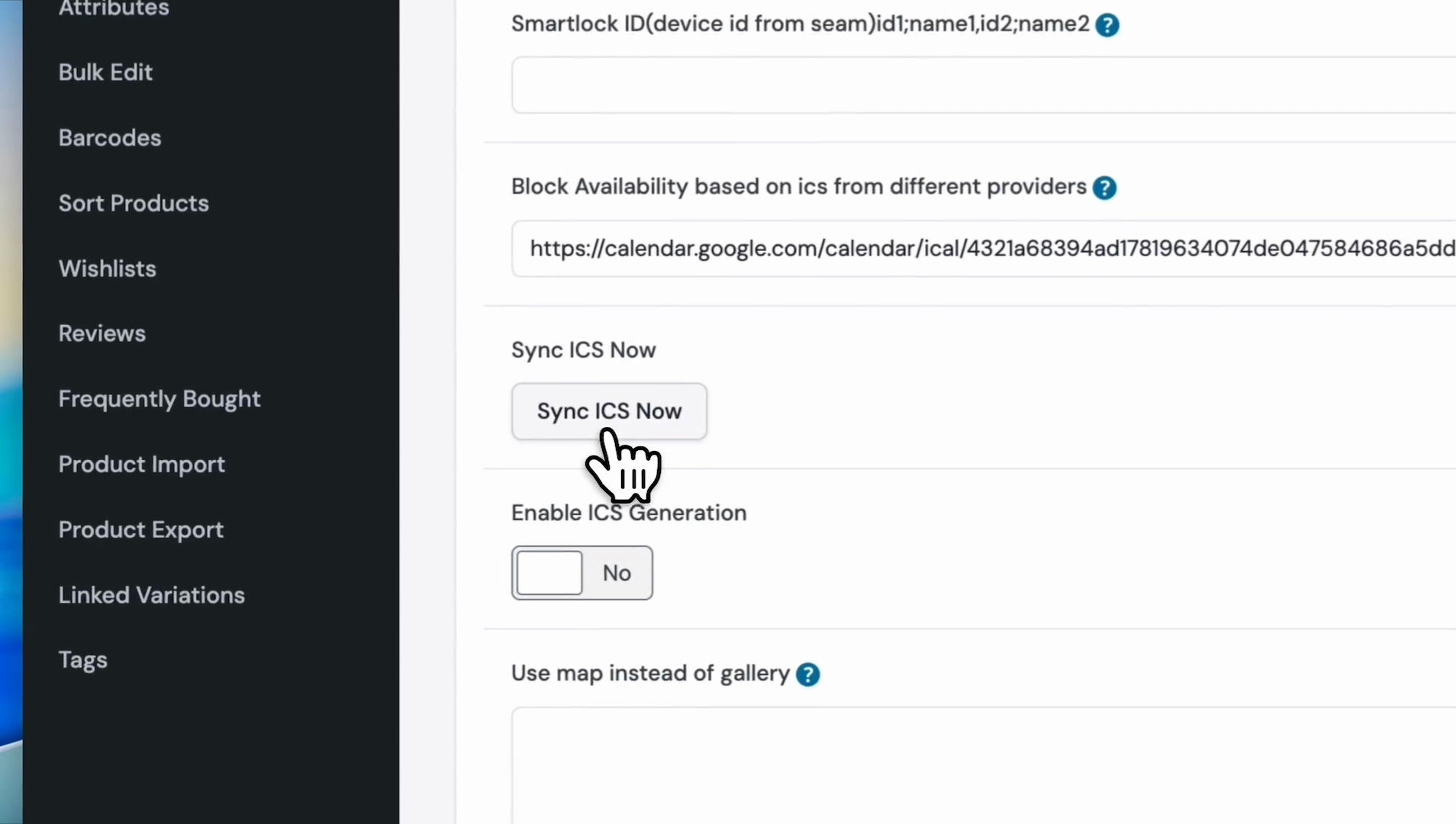Select Sort Products in the sidebar
Image resolution: width=1456 pixels, height=824 pixels.
point(134,204)
